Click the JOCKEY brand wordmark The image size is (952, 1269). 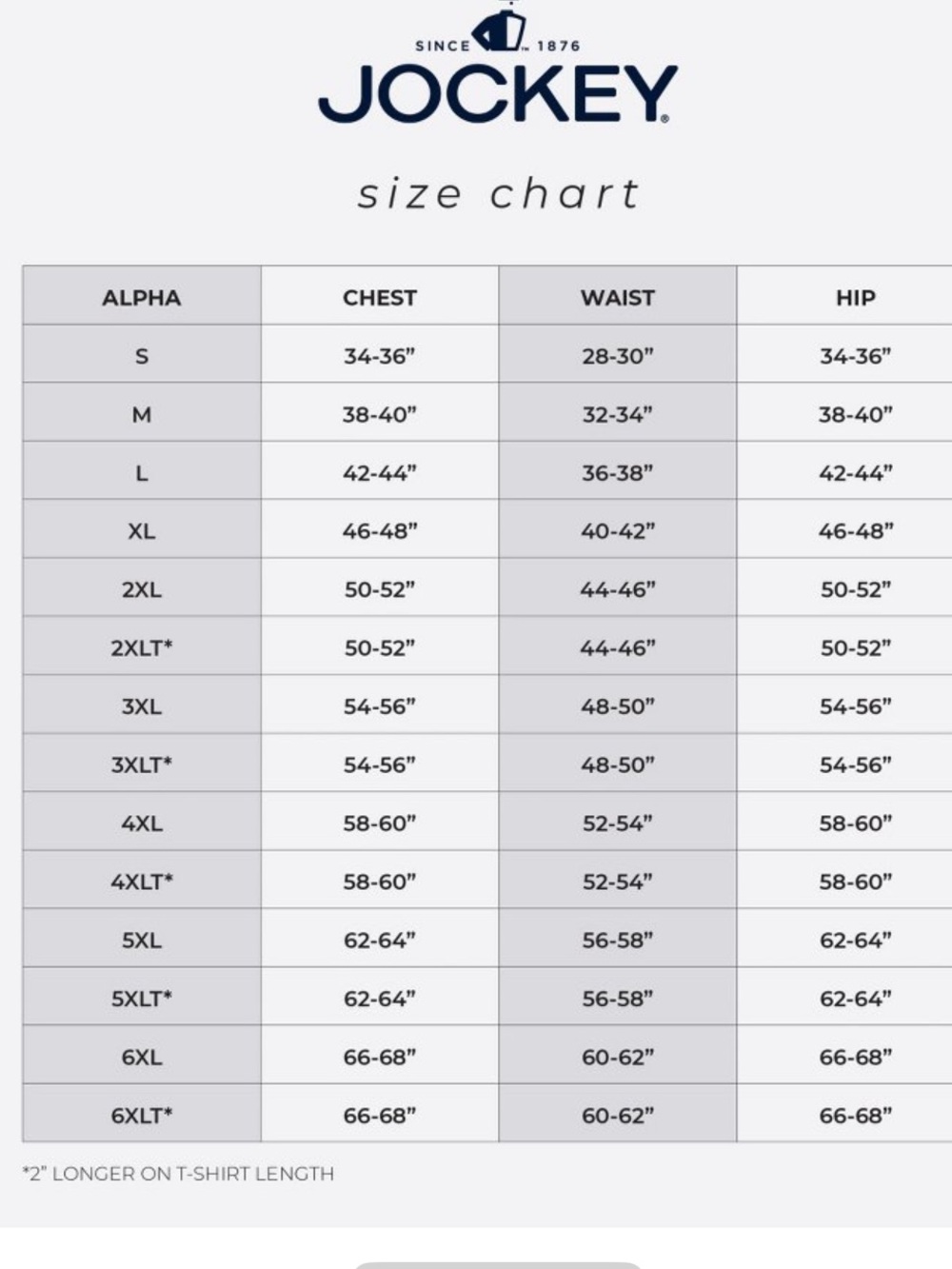click(498, 94)
